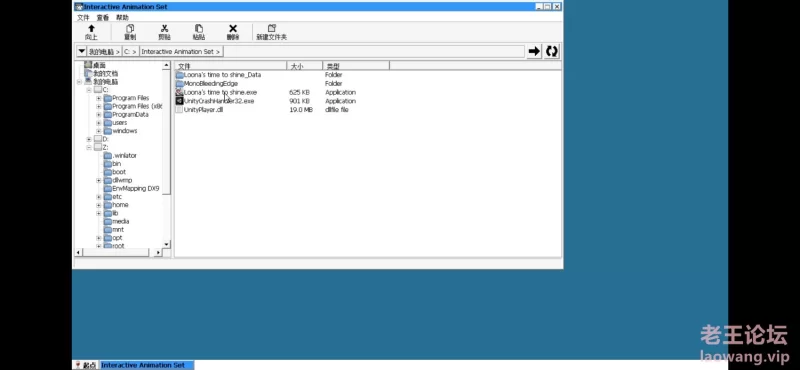Viewport: 800px width, 370px height.
Task: Click the 901 KB size cell
Action: [x=299, y=101]
